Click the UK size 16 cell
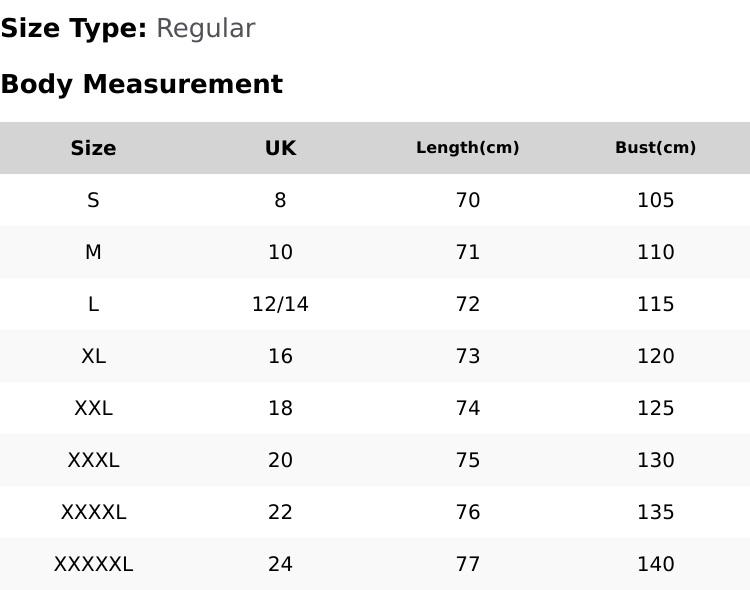750x590 pixels. tap(280, 356)
